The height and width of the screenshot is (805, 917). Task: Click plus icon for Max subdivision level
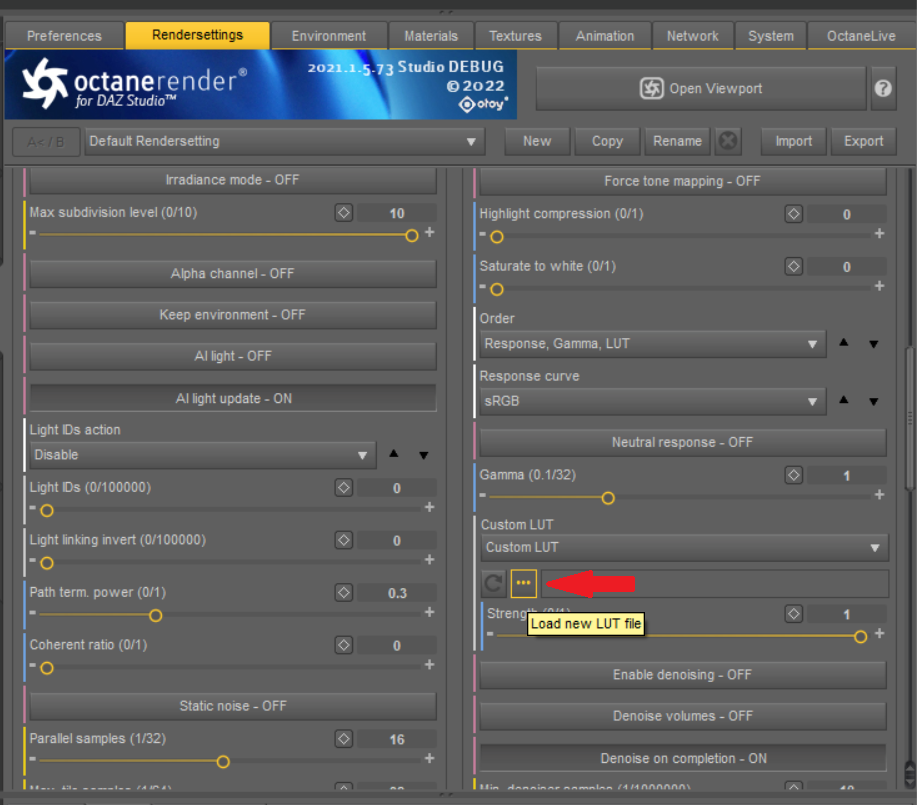tap(430, 232)
